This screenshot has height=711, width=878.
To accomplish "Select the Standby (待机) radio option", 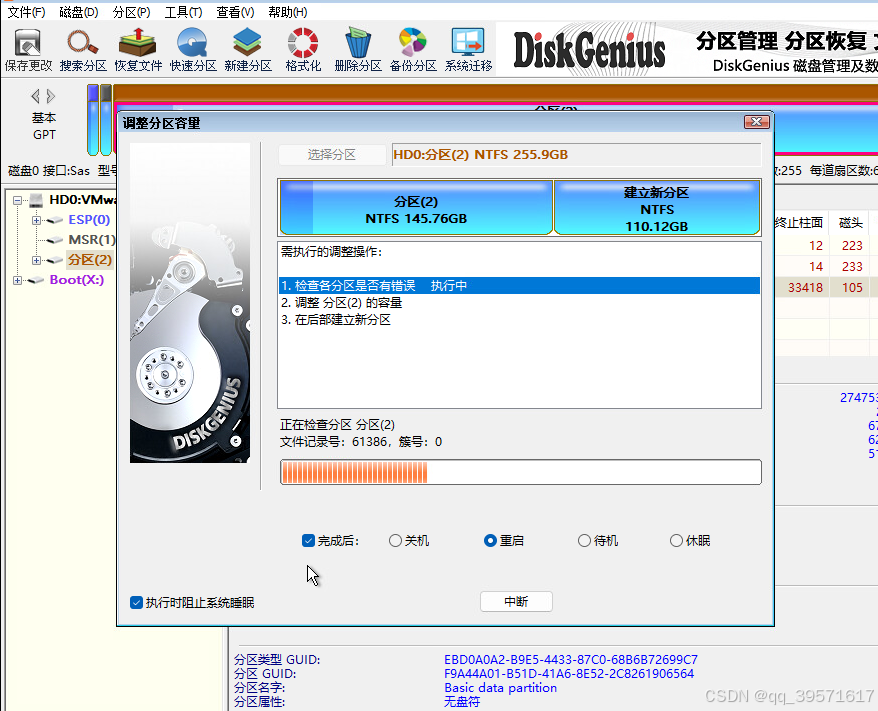I will (x=584, y=541).
